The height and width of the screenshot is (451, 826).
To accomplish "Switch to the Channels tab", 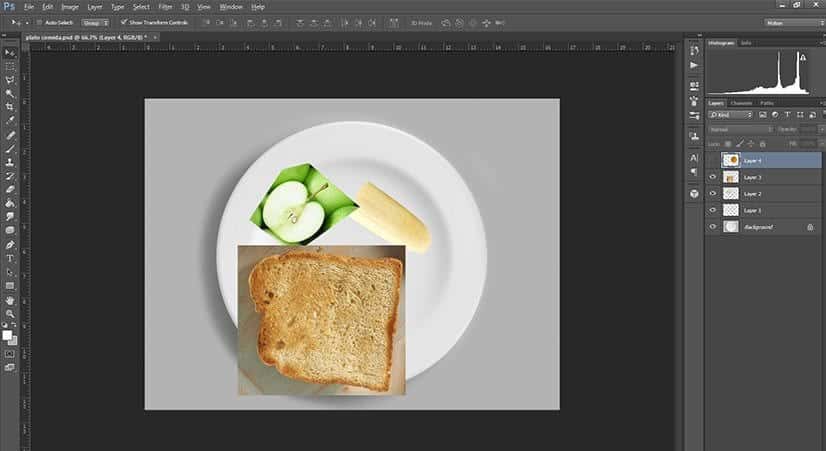I will point(741,103).
